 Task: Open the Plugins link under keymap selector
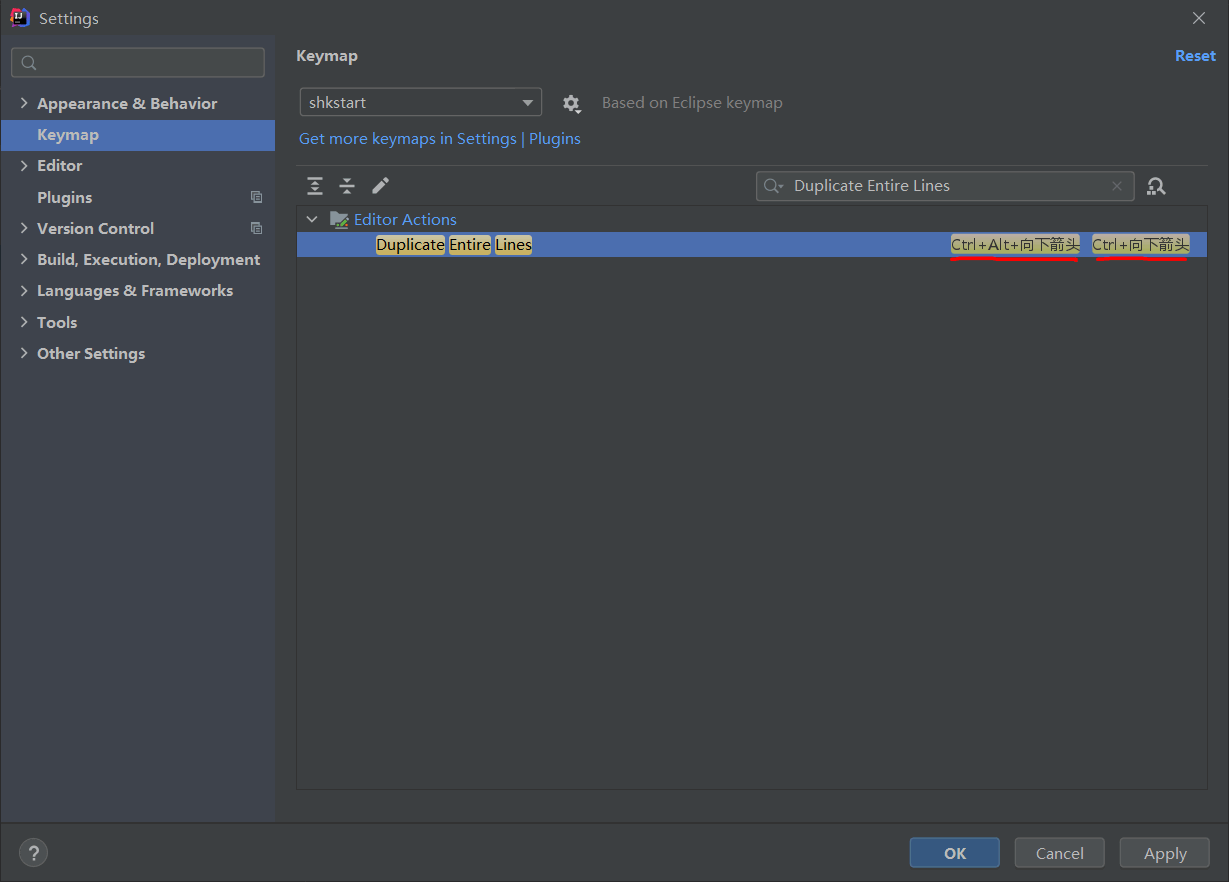(555, 139)
